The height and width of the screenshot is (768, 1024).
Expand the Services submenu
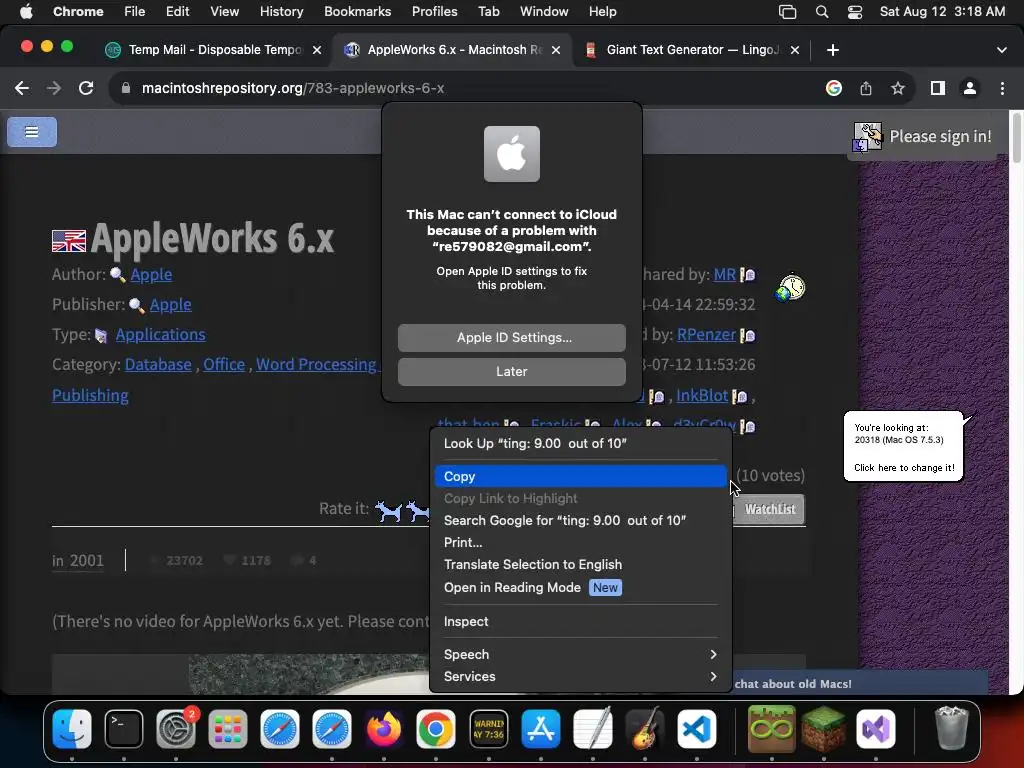[580, 677]
